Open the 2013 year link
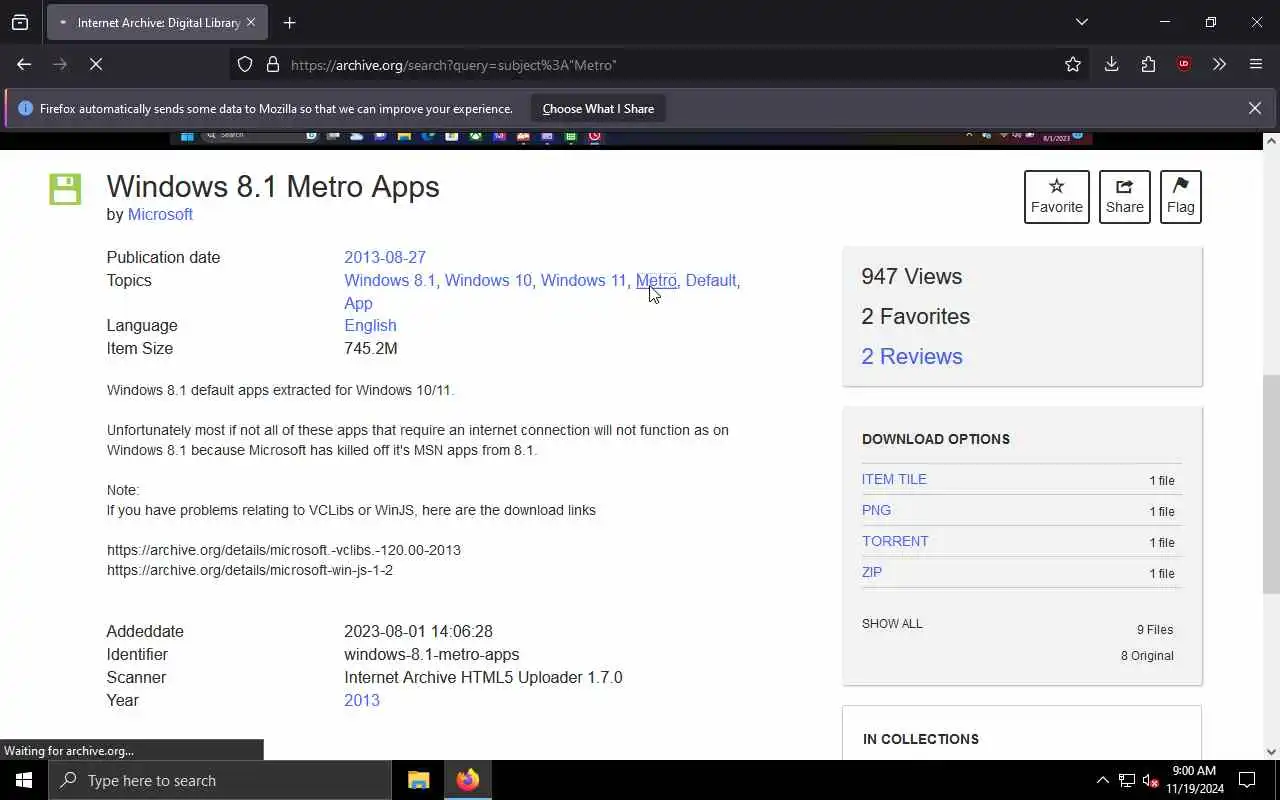Screen dimensions: 1280x800 tap(362, 700)
